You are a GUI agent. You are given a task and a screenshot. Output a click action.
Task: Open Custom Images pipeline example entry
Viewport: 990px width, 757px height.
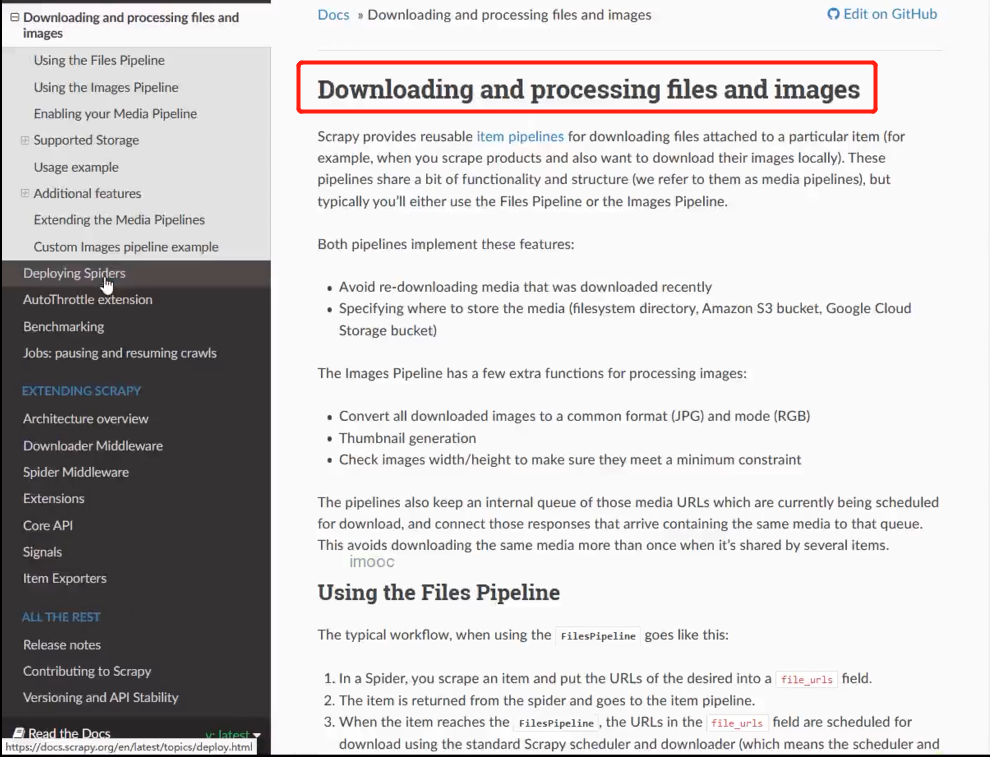126,247
